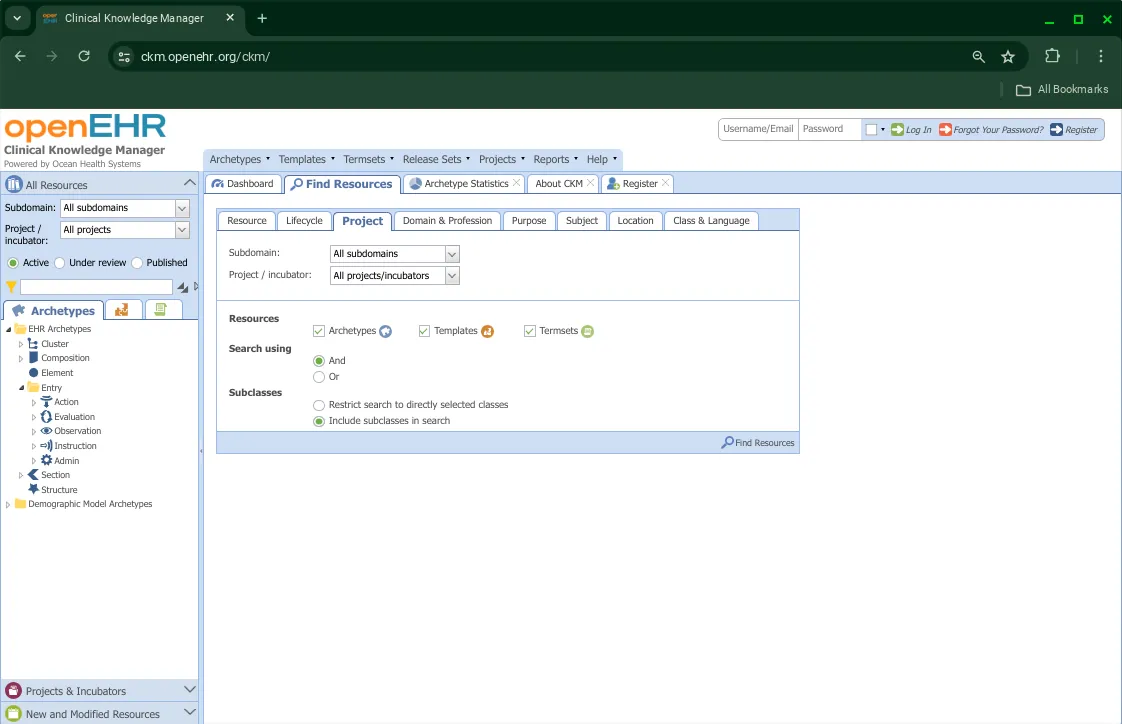Switch to the Termsets tab with green icon
Viewport: 1122px width, 724px height.
(160, 310)
